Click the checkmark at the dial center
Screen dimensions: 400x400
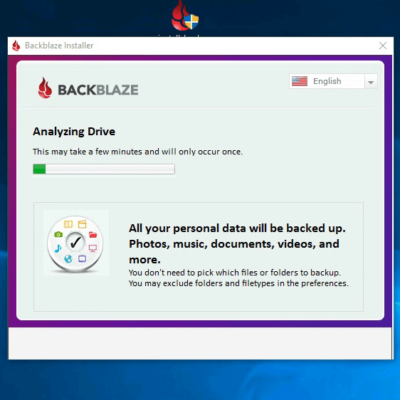coord(75,242)
